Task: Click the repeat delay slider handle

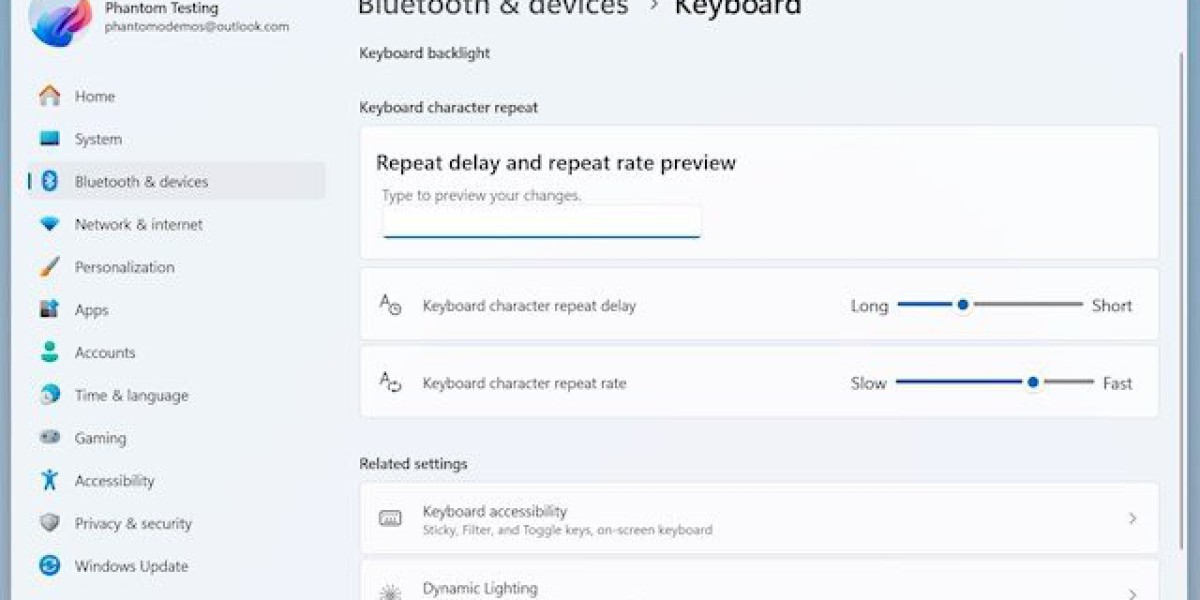Action: (963, 305)
